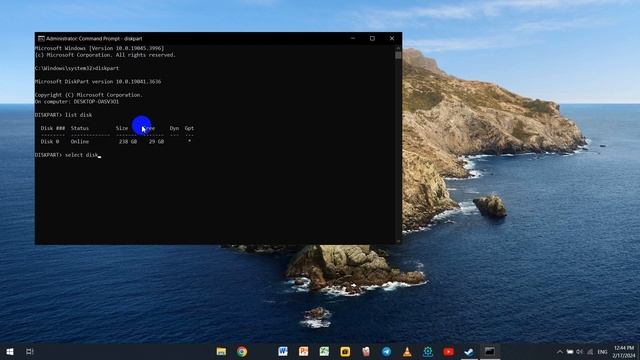
Task: Click the 'On computer: DESKTOP' line
Action: (x=77, y=101)
